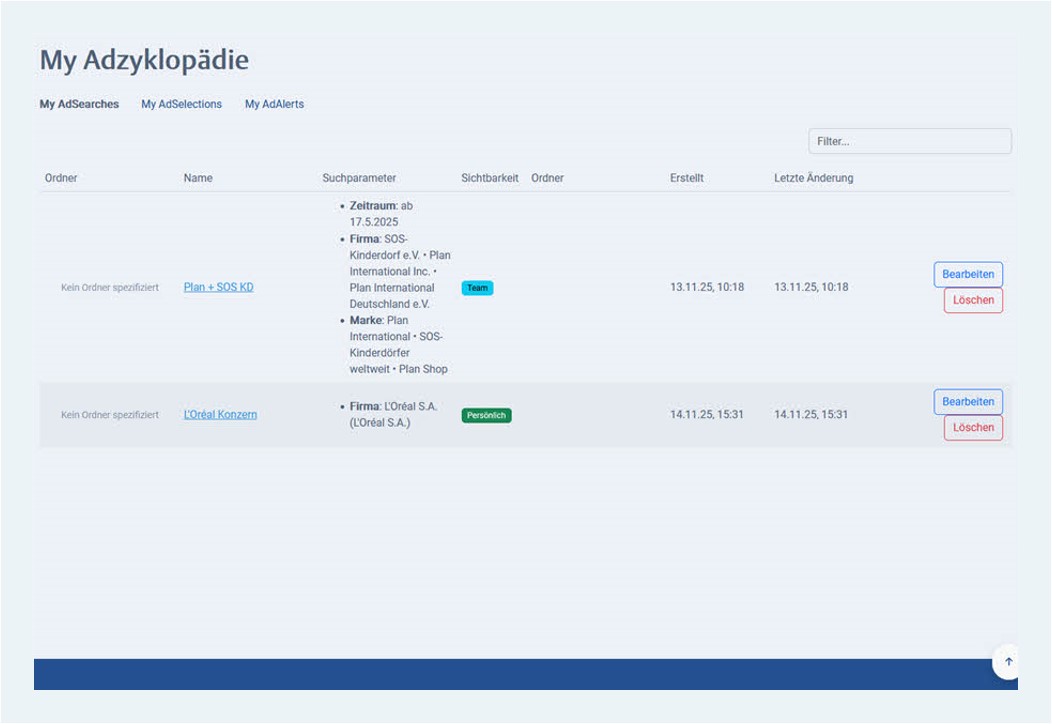Click the Suchparameter column header
Viewport: 1052px width, 724px height.
(359, 177)
